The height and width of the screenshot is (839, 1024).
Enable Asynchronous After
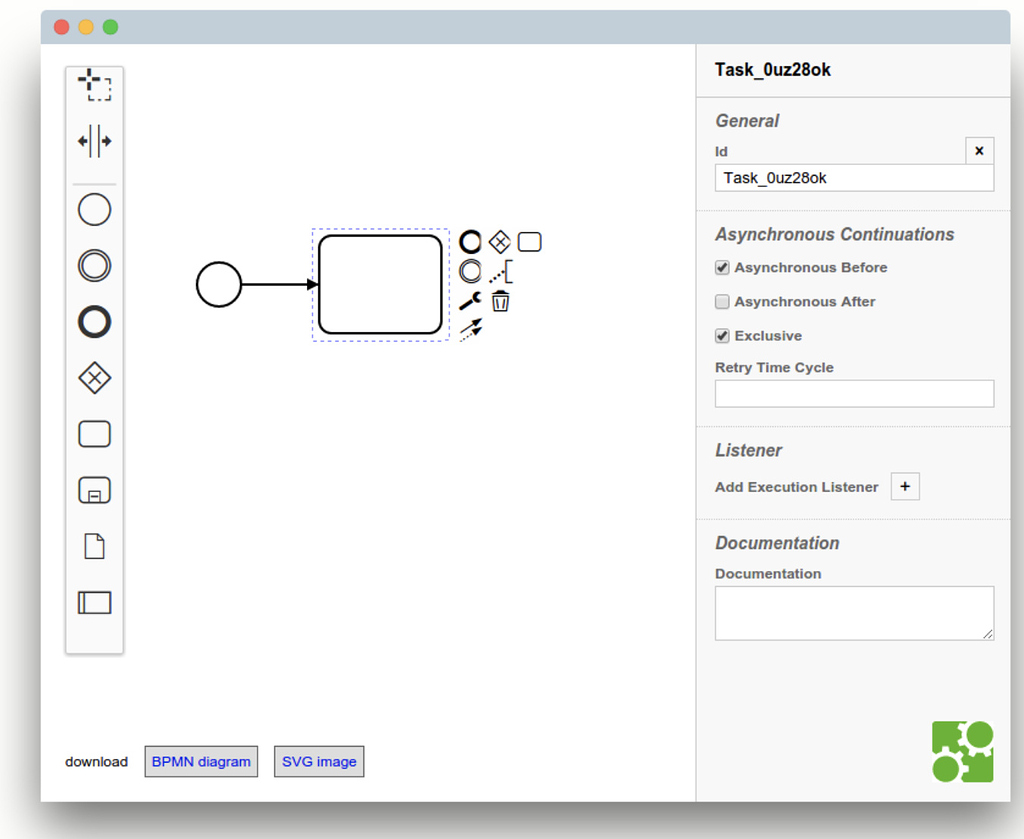[722, 301]
